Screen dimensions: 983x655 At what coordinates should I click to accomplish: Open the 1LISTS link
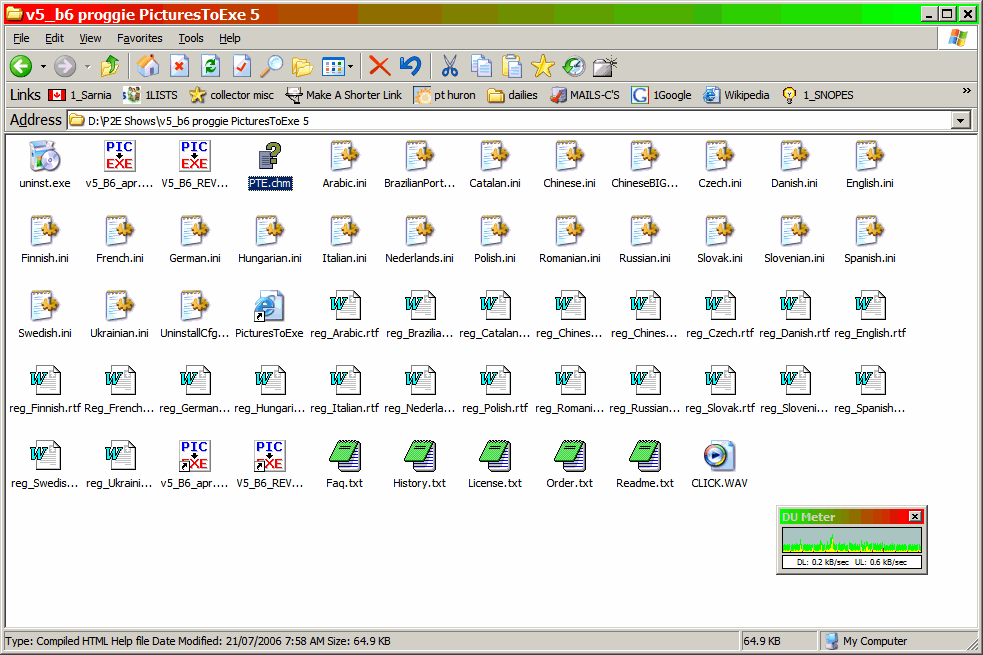(150, 95)
